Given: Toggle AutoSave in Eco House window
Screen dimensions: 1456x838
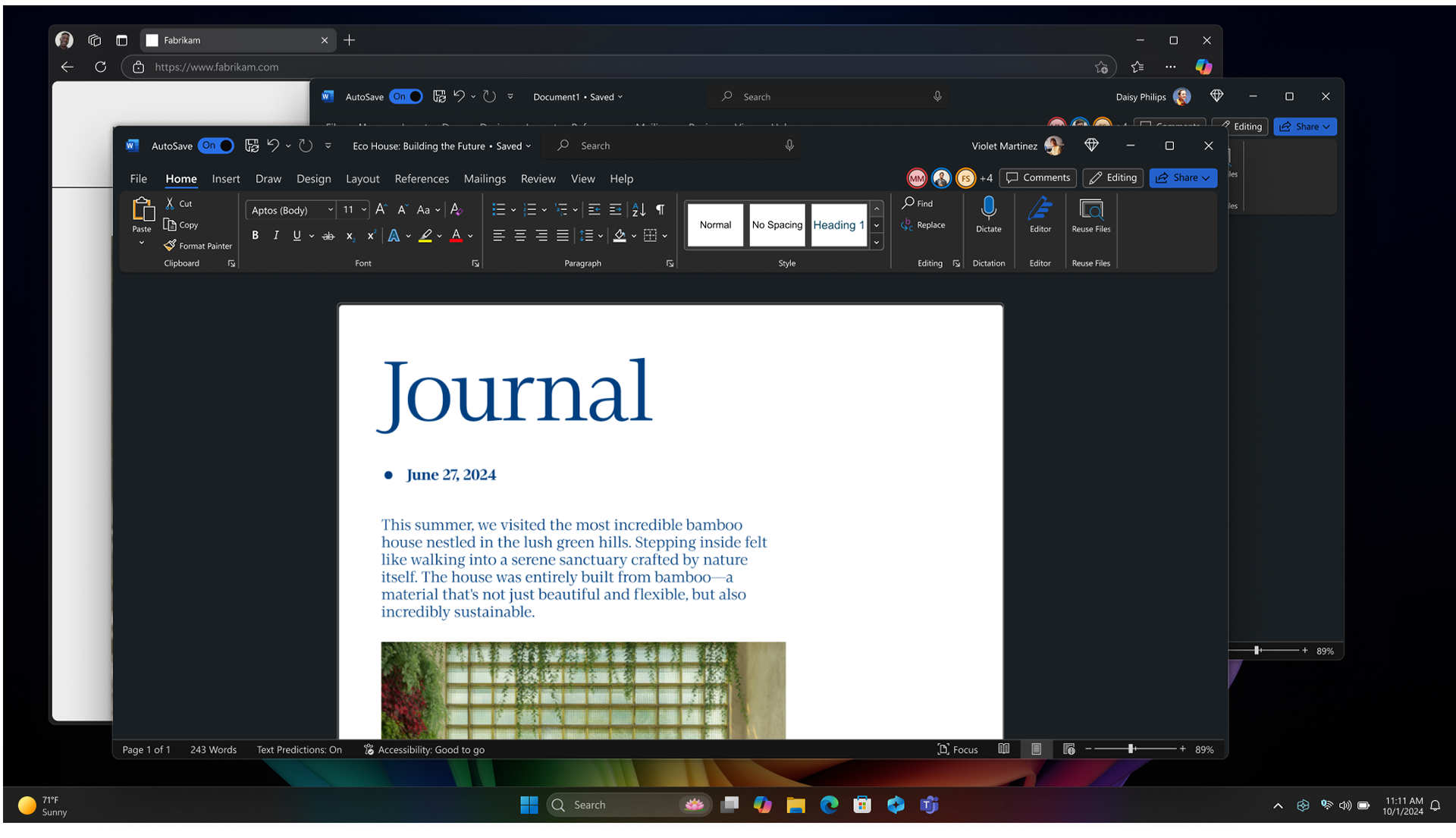Looking at the screenshot, I should (216, 146).
